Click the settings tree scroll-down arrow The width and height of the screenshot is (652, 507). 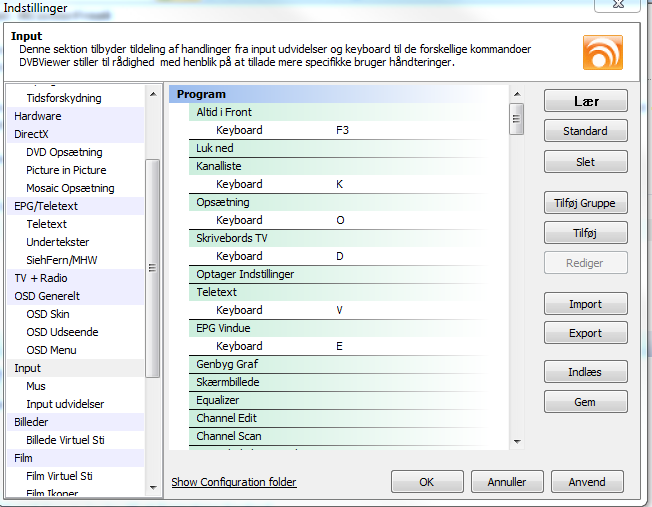pyautogui.click(x=153, y=487)
